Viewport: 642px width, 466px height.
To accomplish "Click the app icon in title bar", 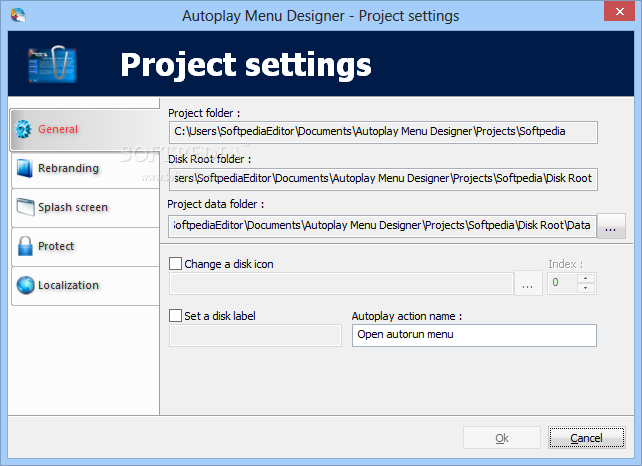I will (18, 15).
